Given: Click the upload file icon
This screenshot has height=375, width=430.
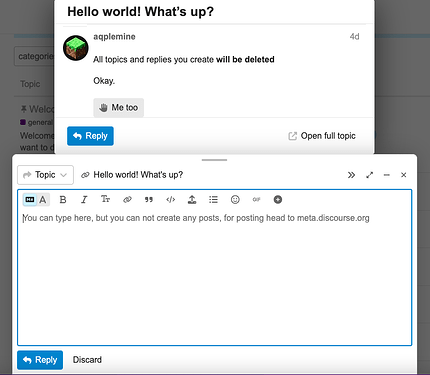Looking at the screenshot, I should pos(192,200).
